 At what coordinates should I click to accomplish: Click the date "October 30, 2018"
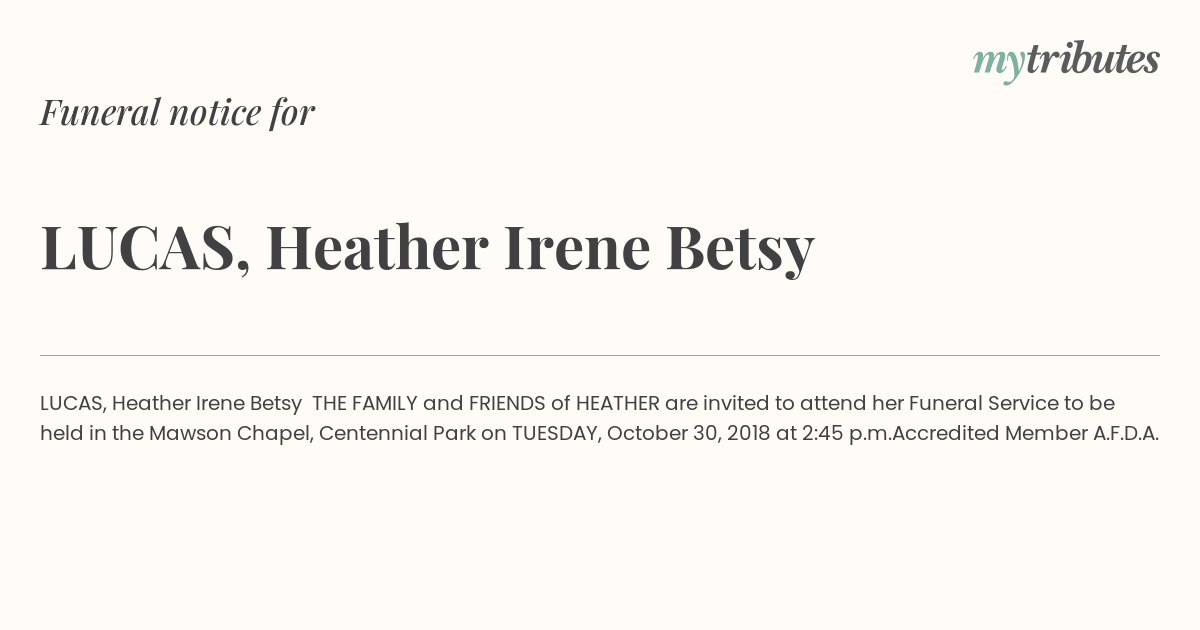tap(688, 434)
